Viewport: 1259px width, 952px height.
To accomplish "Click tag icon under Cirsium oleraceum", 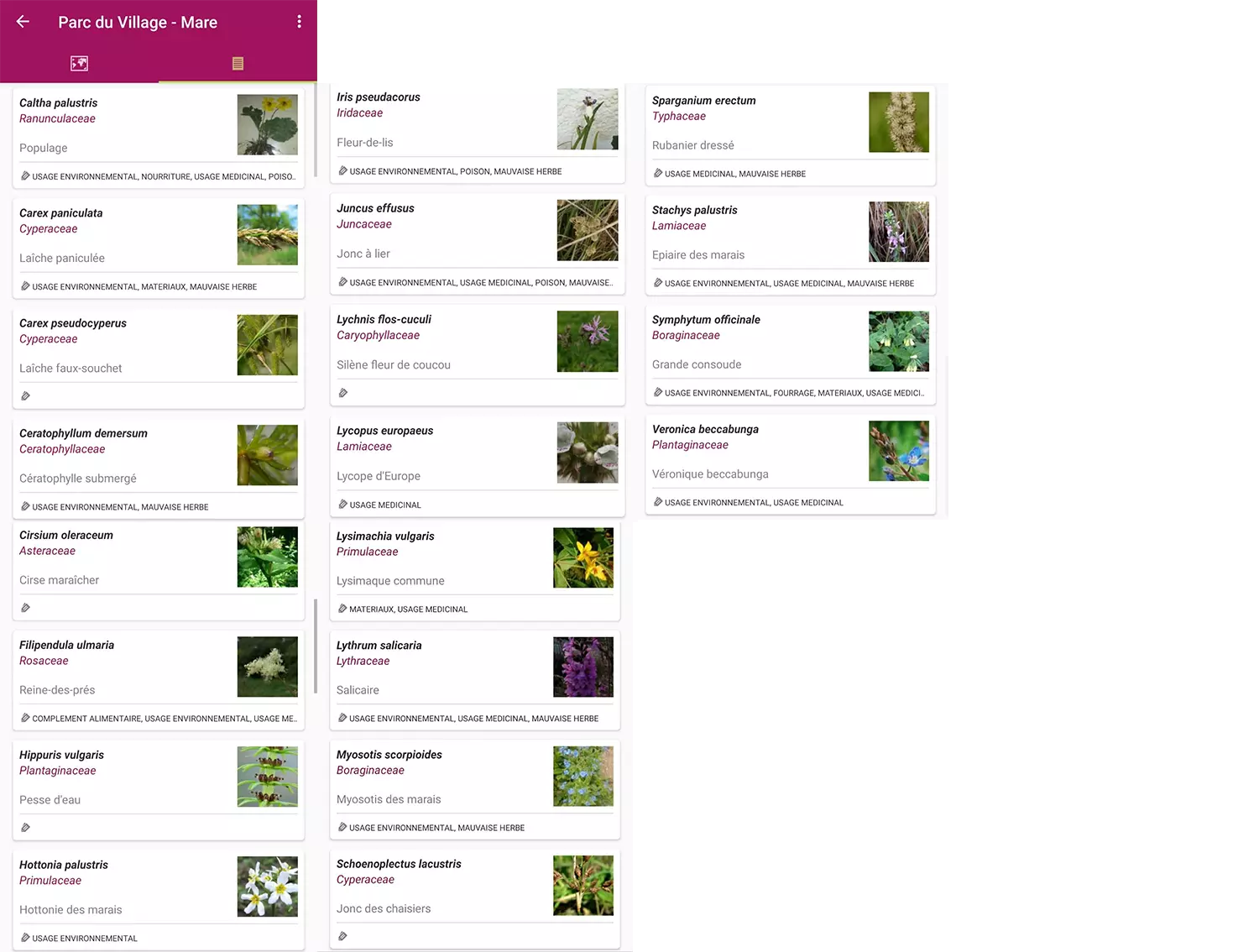I will (x=25, y=608).
